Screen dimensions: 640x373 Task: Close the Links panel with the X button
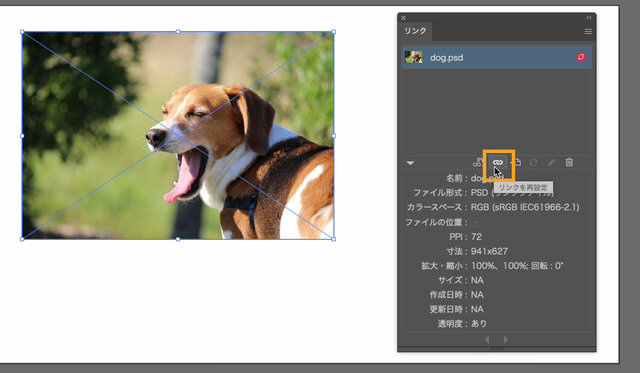[x=403, y=18]
